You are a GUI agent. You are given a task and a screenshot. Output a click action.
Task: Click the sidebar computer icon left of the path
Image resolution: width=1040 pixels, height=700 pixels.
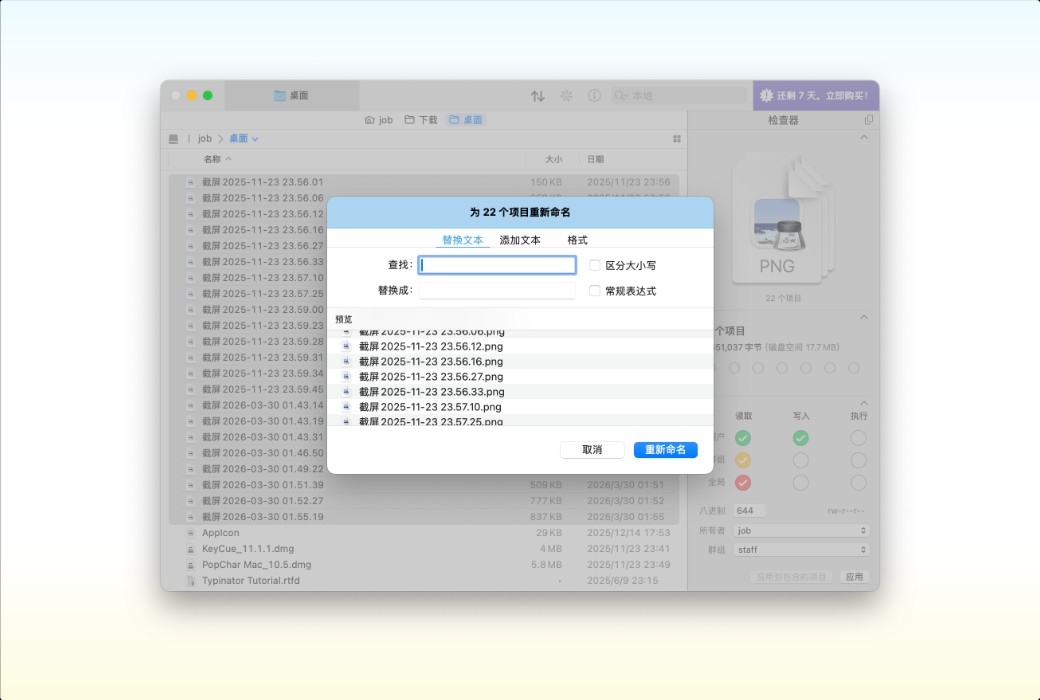tap(175, 138)
